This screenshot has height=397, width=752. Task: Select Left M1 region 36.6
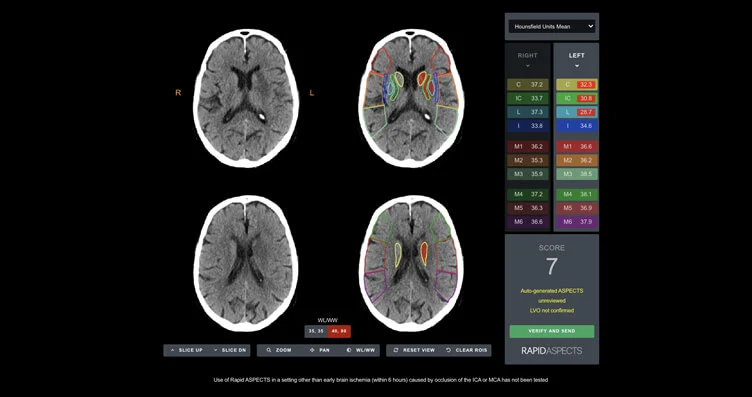(577, 147)
